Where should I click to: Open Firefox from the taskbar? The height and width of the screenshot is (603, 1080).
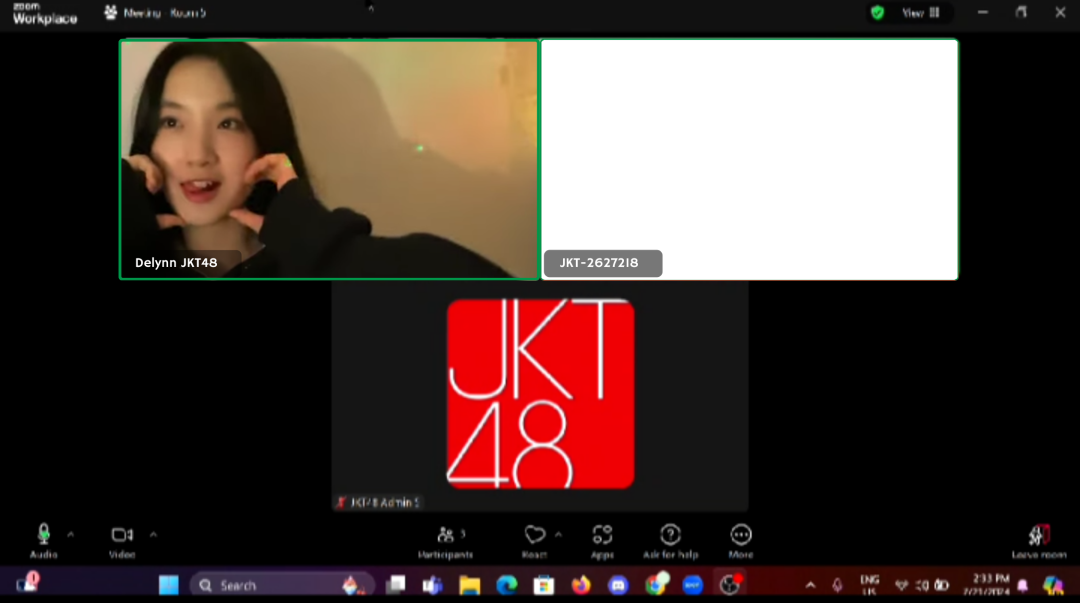[581, 585]
